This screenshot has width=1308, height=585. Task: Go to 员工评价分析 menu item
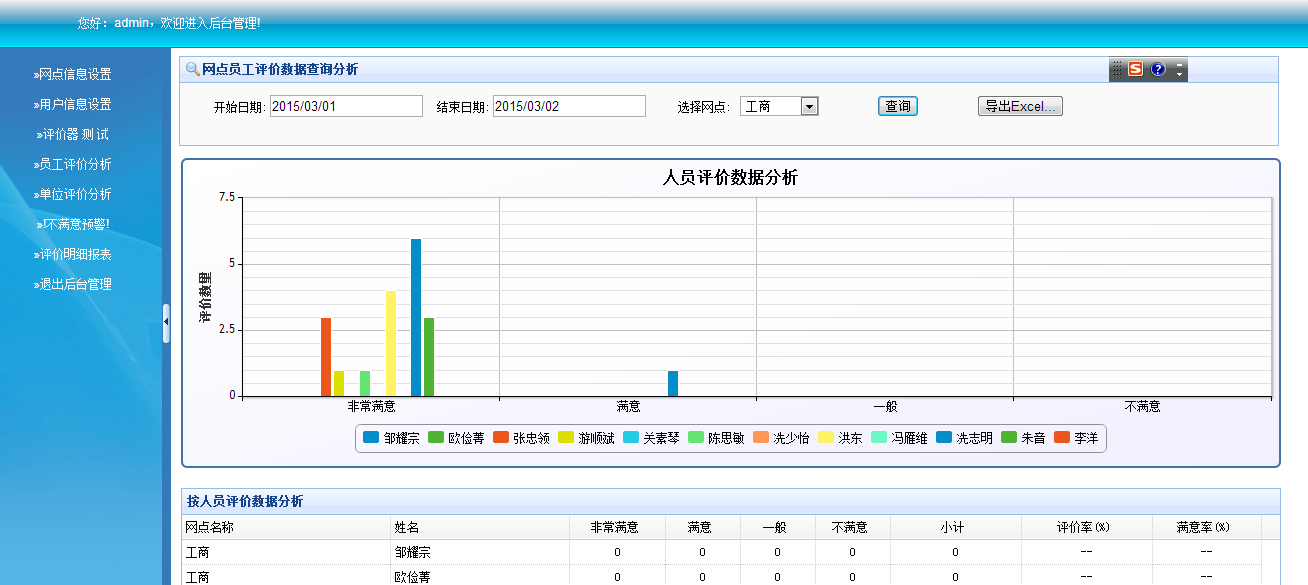pyautogui.click(x=73, y=164)
